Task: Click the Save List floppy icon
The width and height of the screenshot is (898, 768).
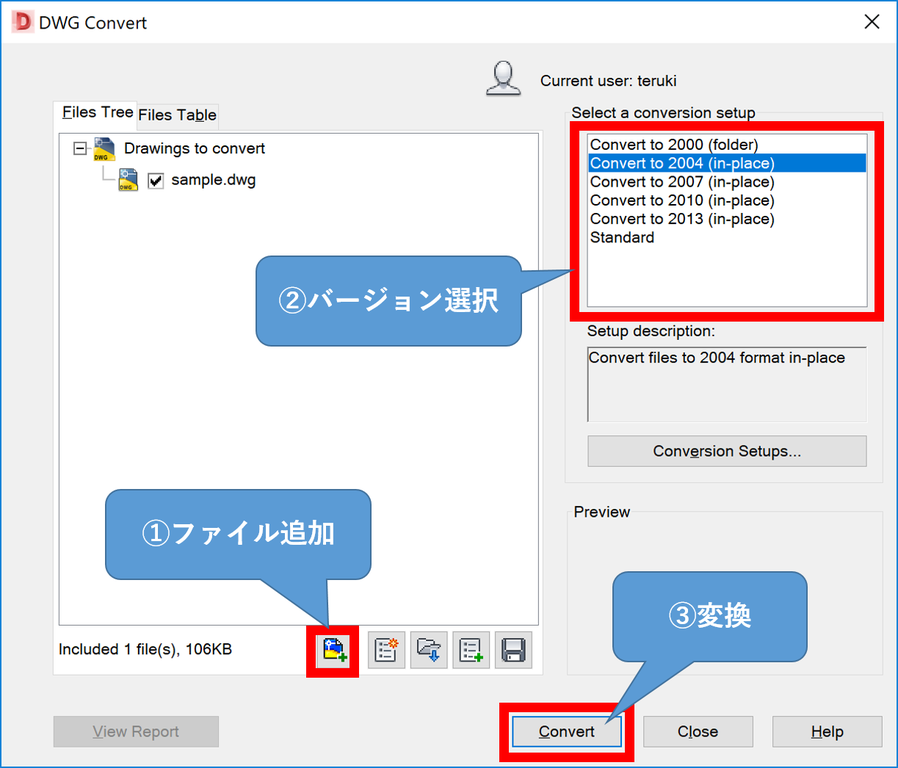Action: (x=513, y=651)
